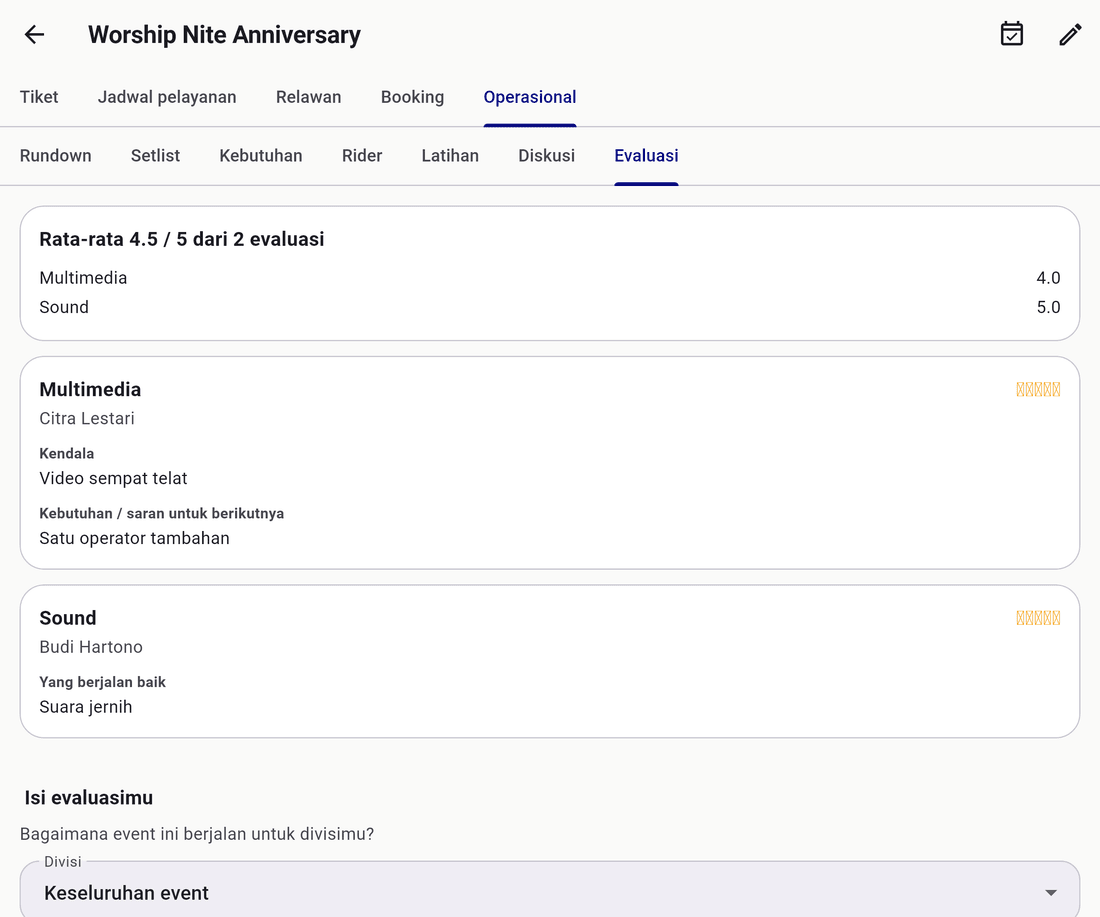
Task: Click the Multimedia row in average summary
Action: click(550, 278)
